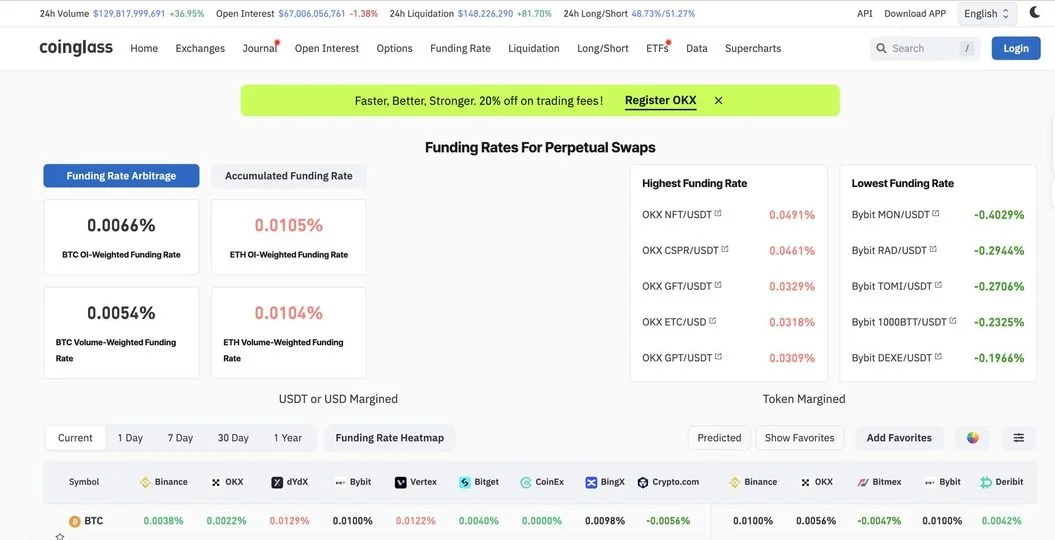Toggle Show Favorites filter

[x=799, y=438]
